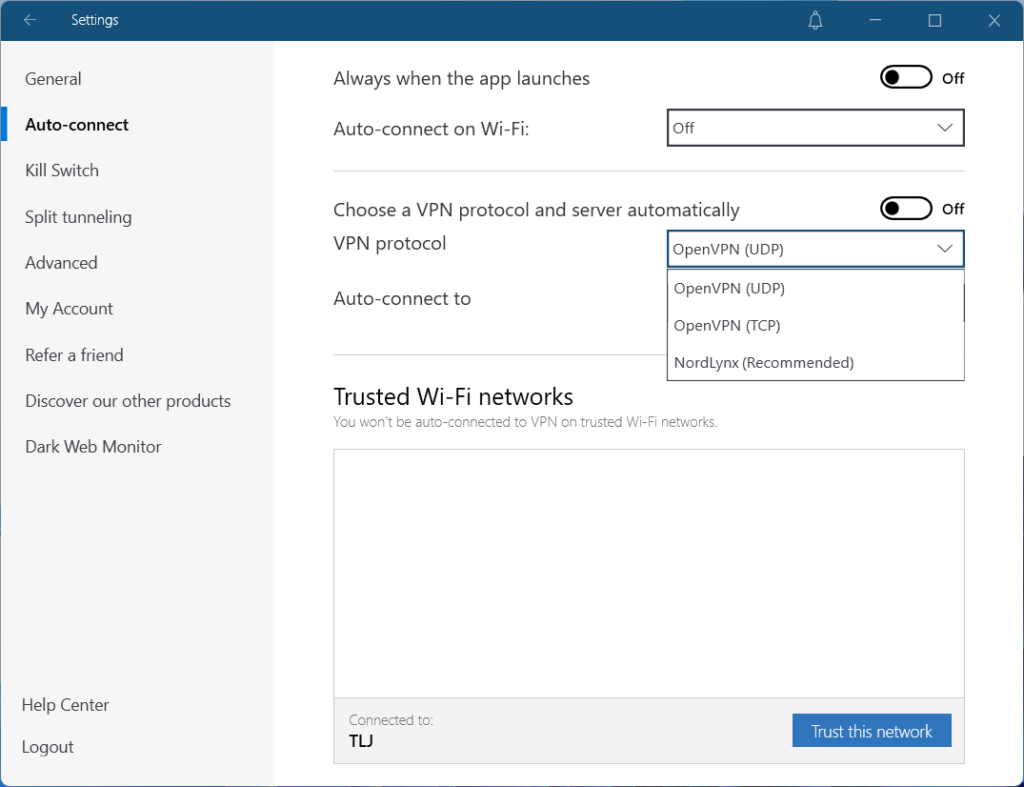The image size is (1024, 787).
Task: Choose NordLynx (Recommended) protocol option
Action: (x=764, y=362)
